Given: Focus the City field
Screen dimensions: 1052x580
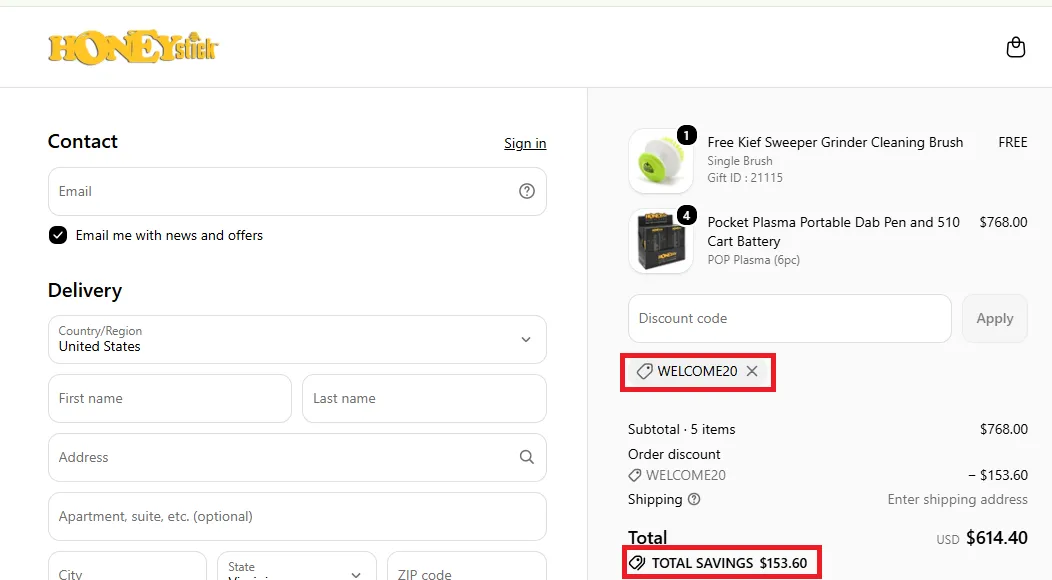Looking at the screenshot, I should pyautogui.click(x=127, y=566).
